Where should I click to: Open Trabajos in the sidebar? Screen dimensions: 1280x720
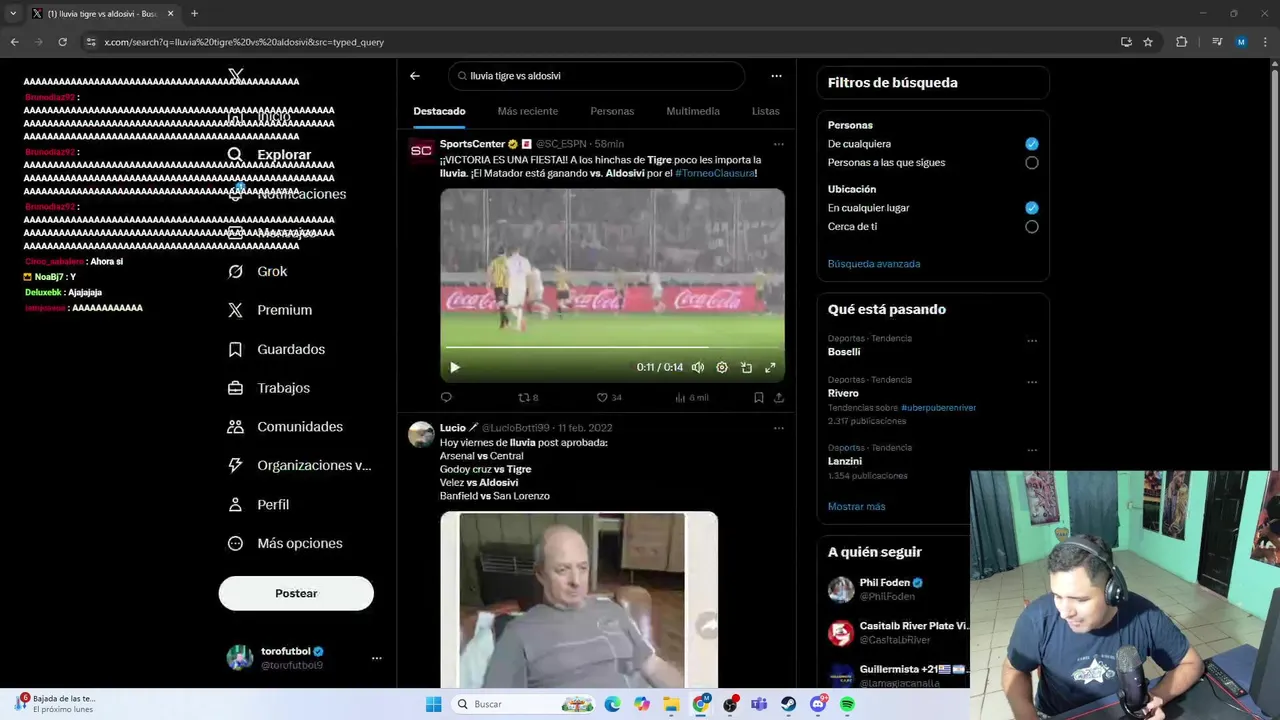coord(269,388)
